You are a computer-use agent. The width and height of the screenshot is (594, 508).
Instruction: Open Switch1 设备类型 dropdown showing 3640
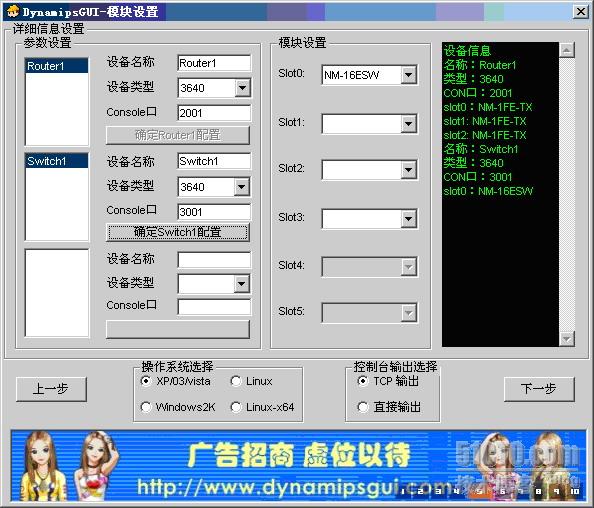(x=242, y=187)
